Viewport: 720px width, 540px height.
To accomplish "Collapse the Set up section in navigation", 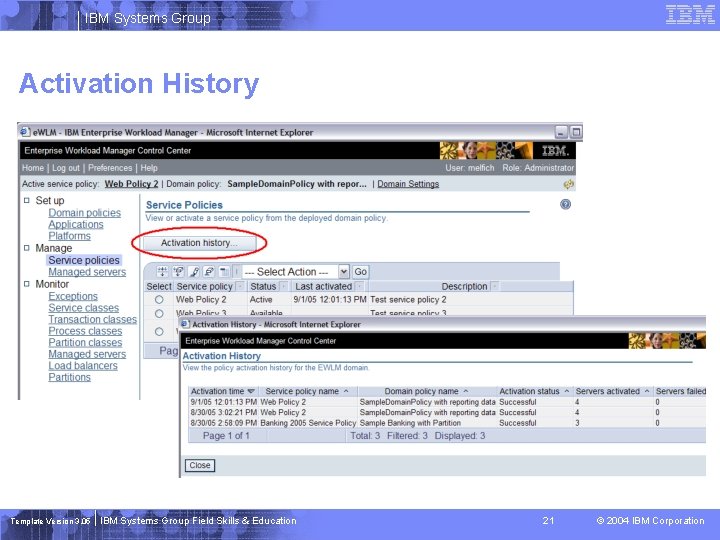I will click(27, 200).
